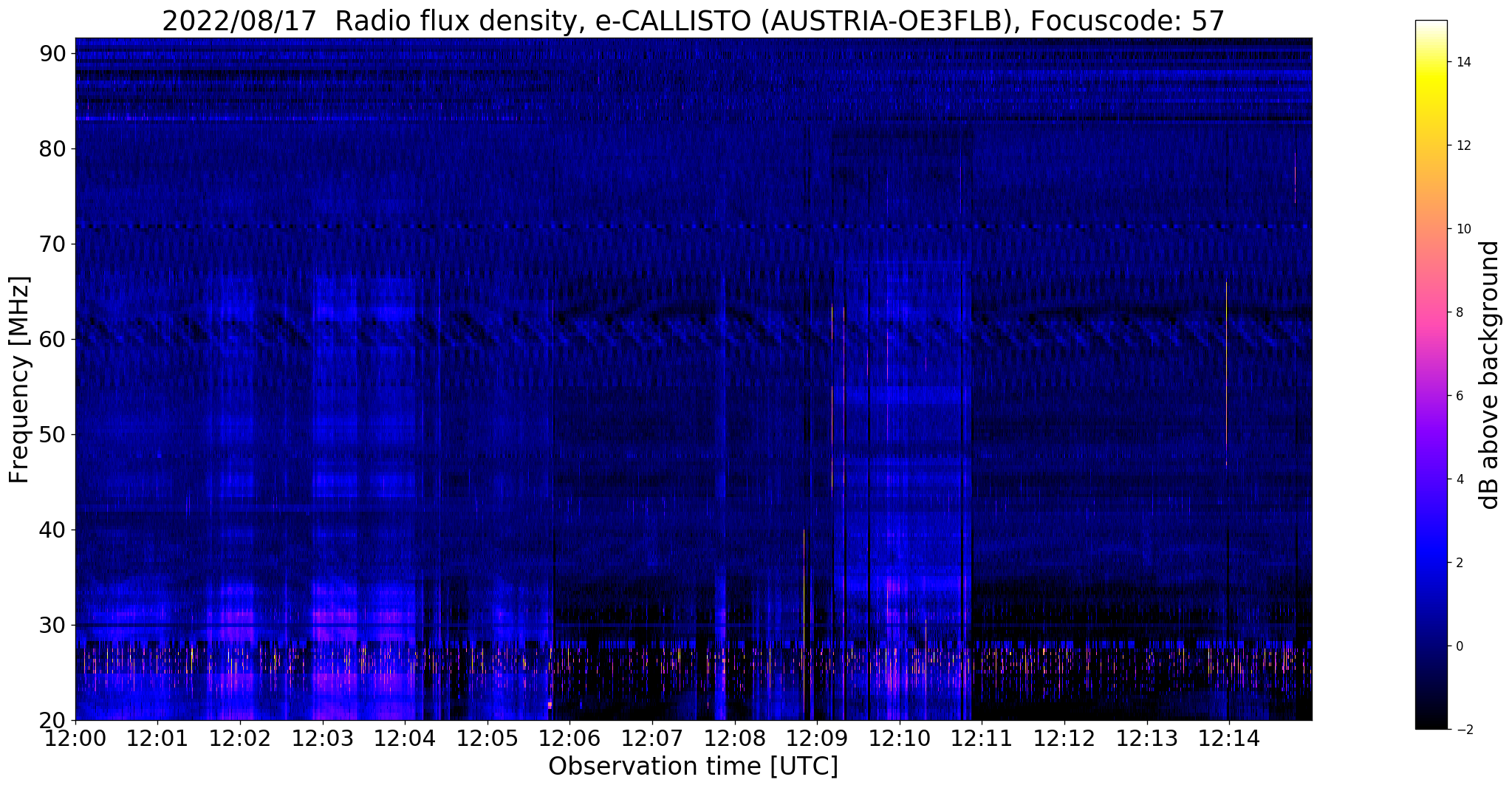Click the 20 MHz frequency tick label
This screenshot has height=788, width=1512.
point(53,721)
